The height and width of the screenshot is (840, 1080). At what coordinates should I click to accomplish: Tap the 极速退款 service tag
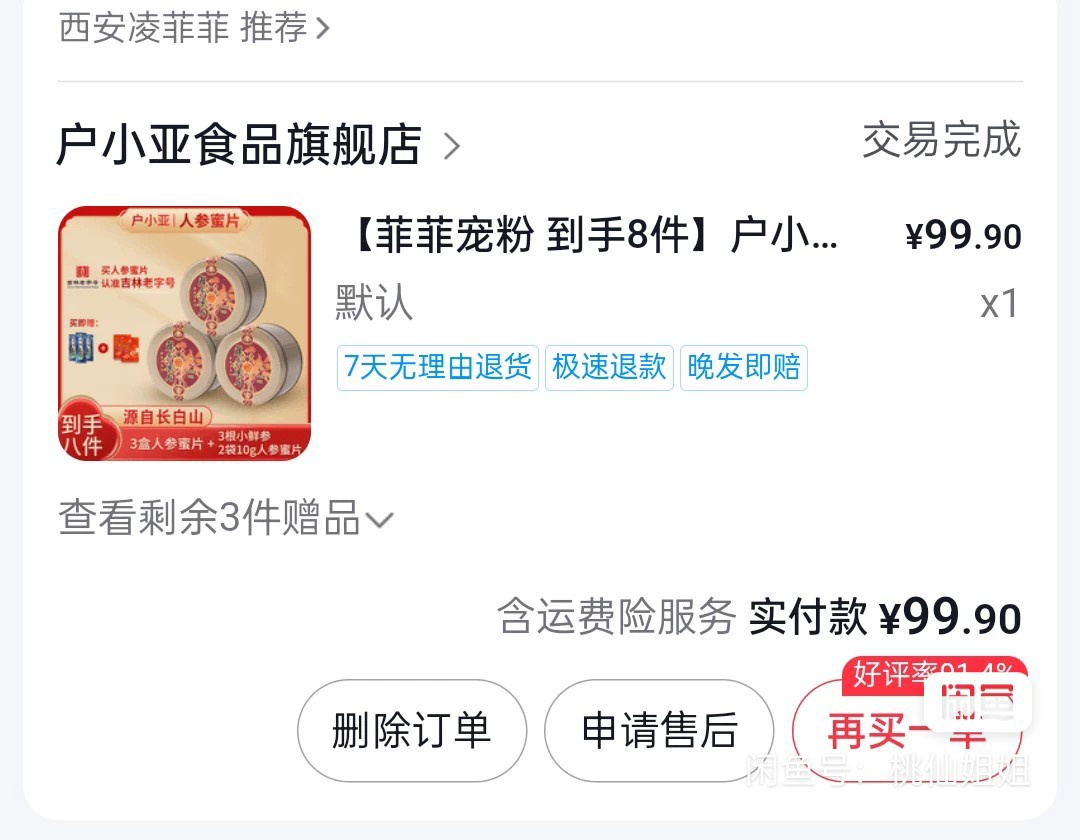609,368
